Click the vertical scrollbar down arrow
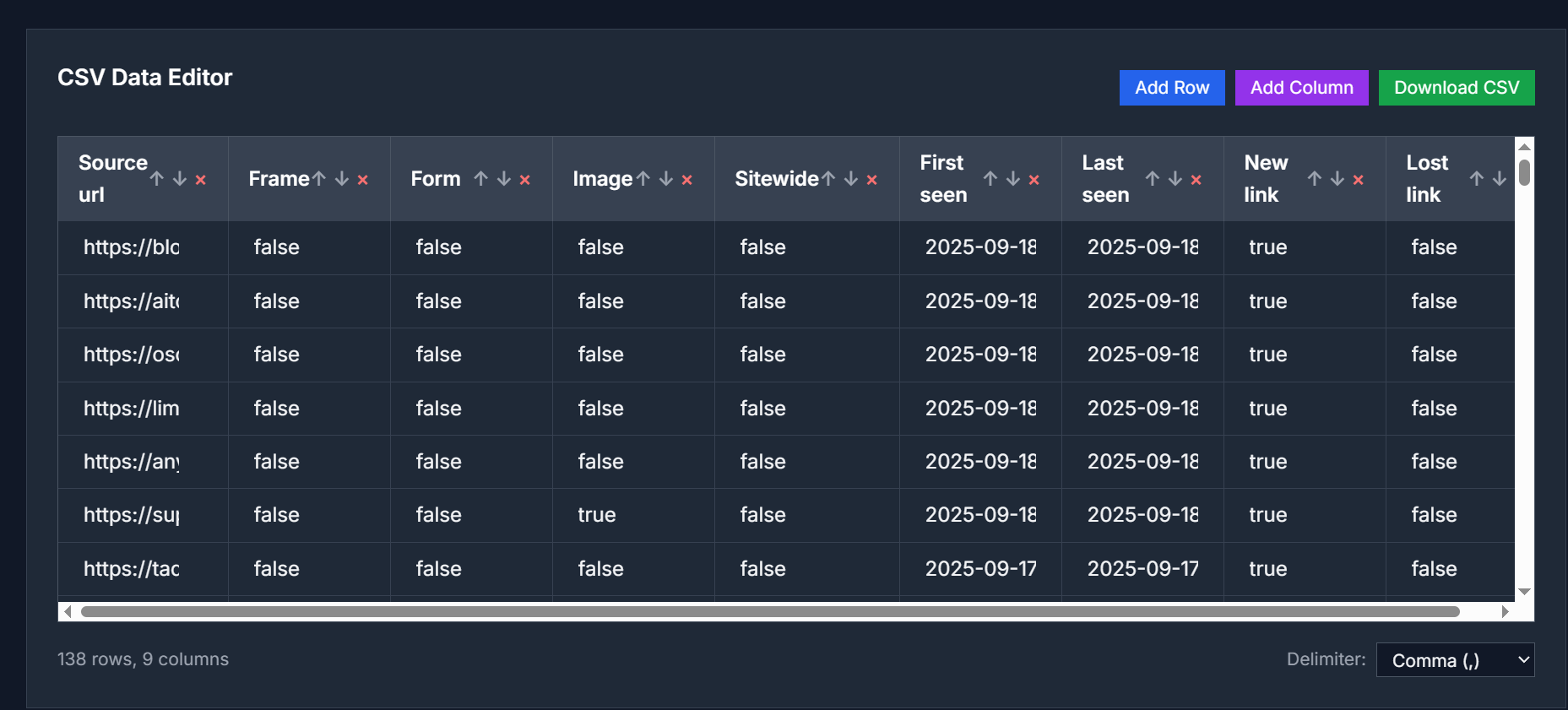The width and height of the screenshot is (1568, 710). (x=1524, y=592)
